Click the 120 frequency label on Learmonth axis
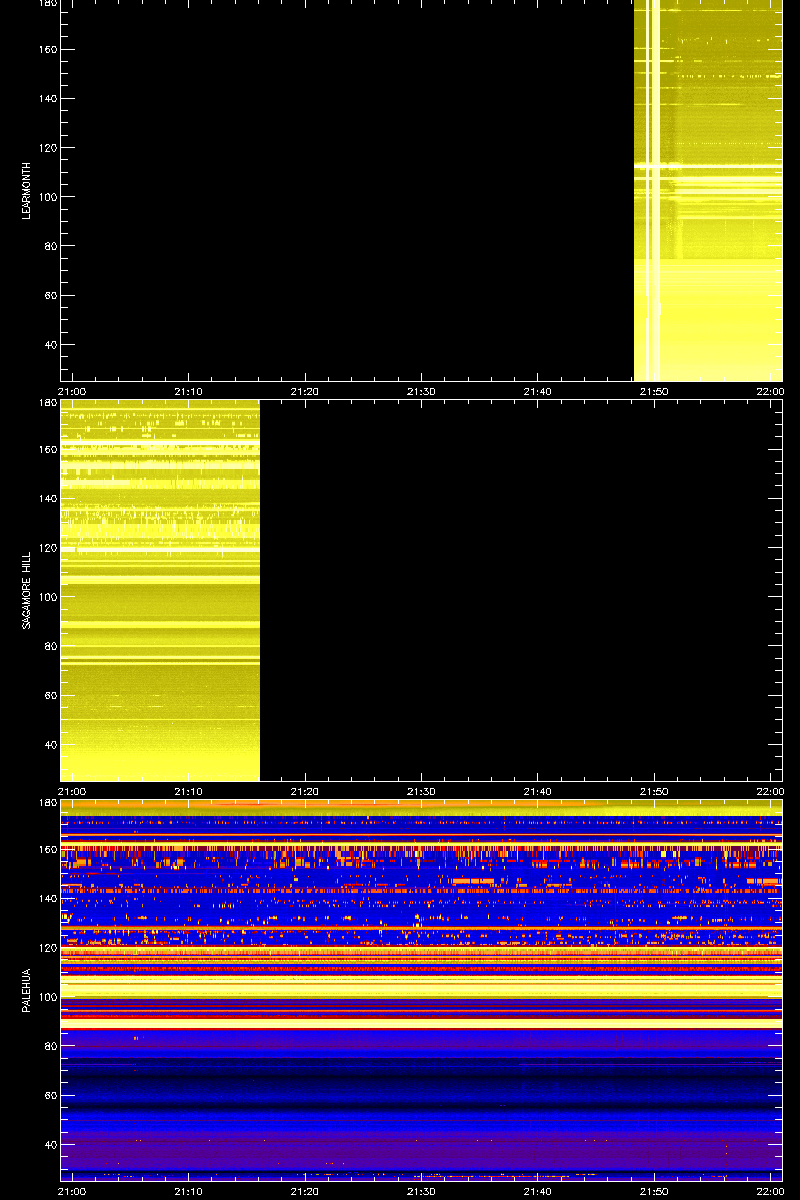The image size is (800, 1200). point(47,148)
